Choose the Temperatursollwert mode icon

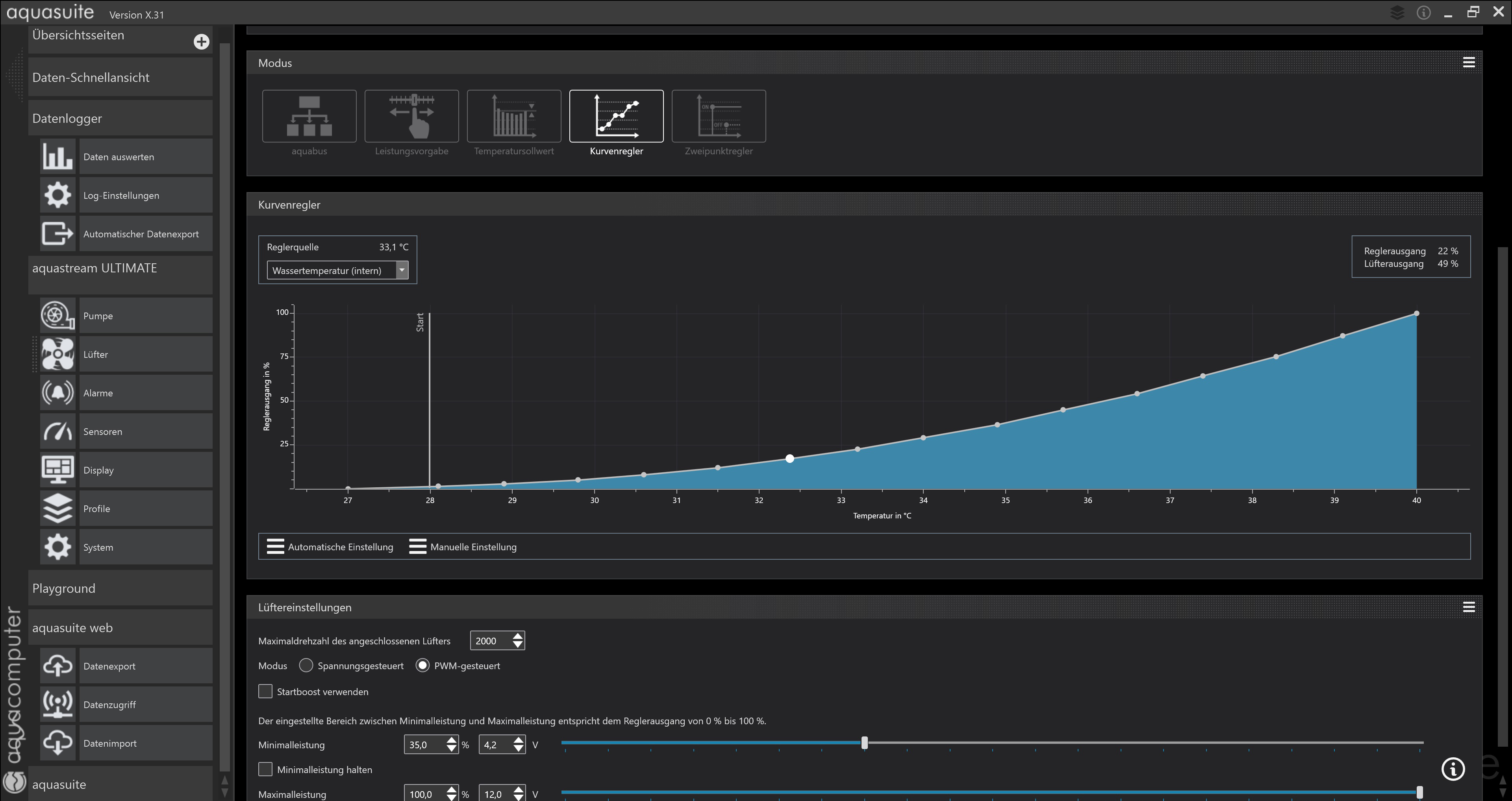click(513, 116)
